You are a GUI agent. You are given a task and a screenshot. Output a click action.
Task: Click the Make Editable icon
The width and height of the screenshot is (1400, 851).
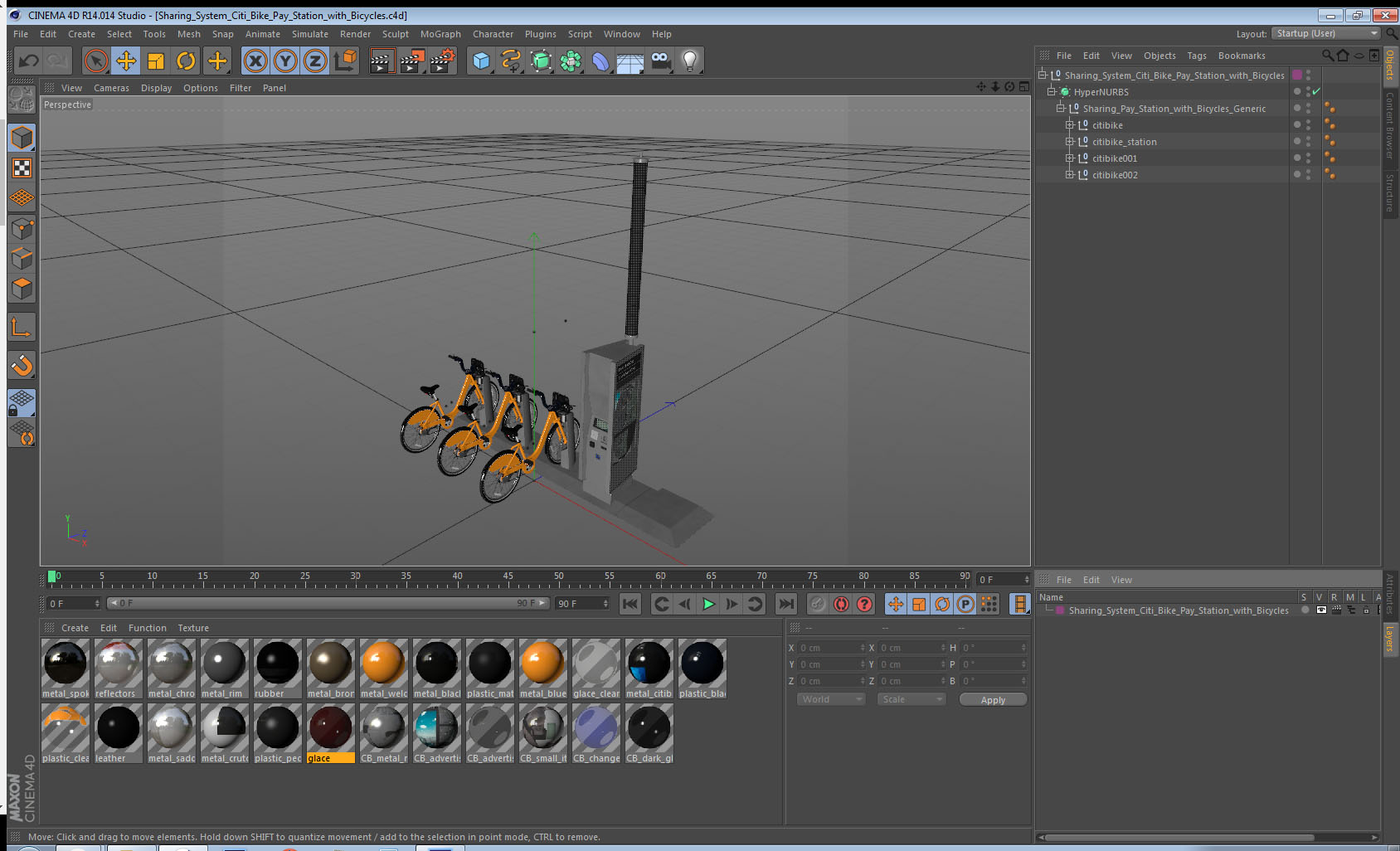[x=22, y=100]
